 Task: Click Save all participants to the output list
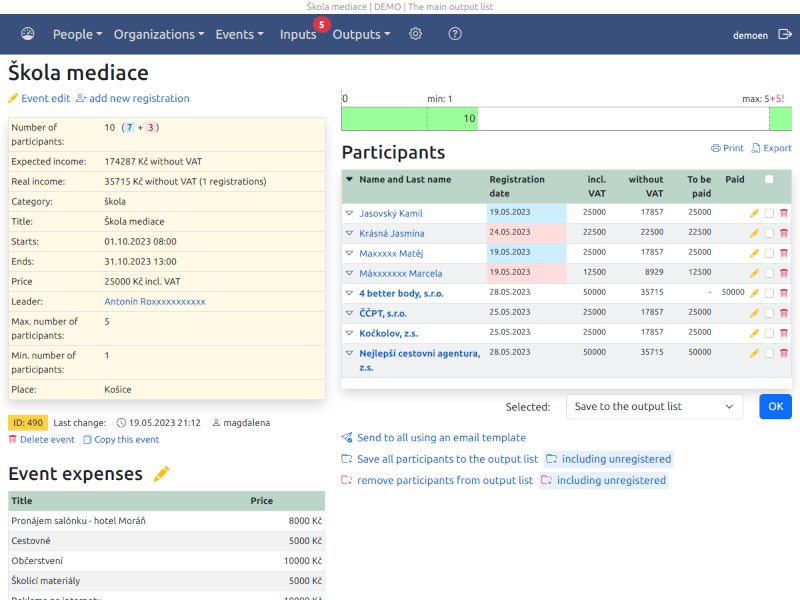440,459
